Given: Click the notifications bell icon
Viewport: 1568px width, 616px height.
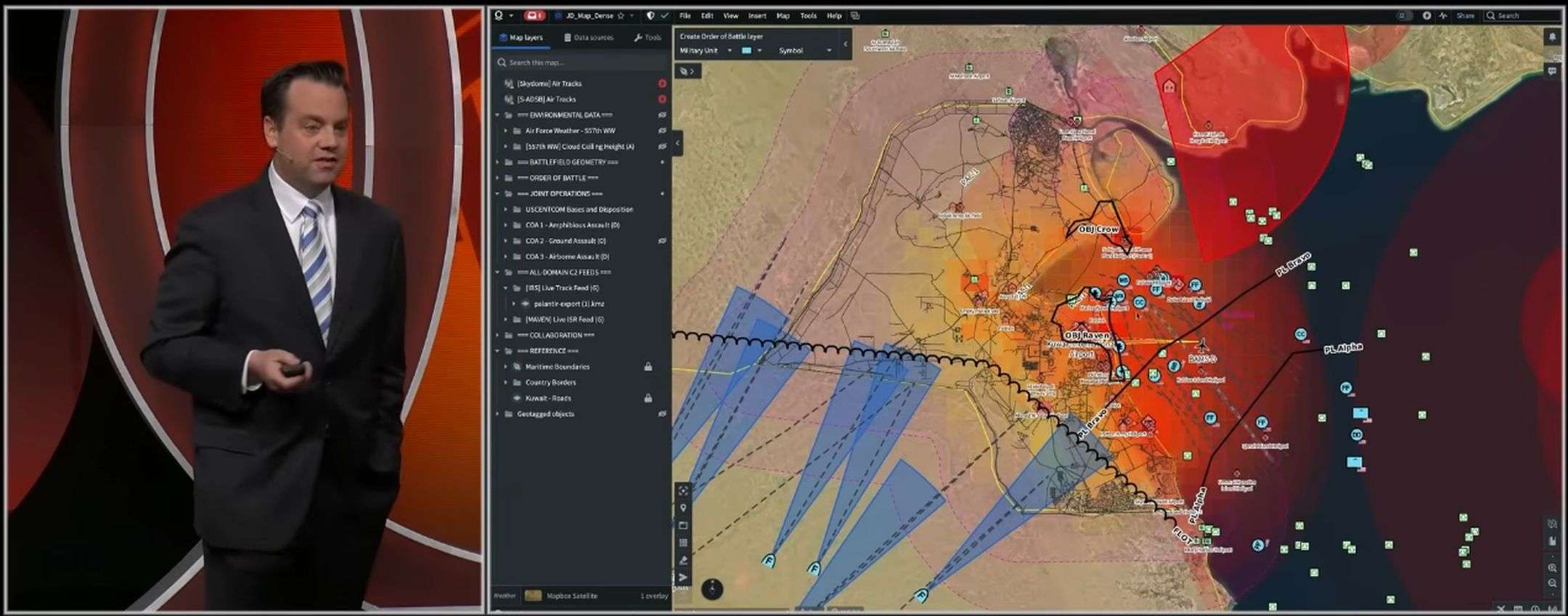Looking at the screenshot, I should pos(1552,37).
